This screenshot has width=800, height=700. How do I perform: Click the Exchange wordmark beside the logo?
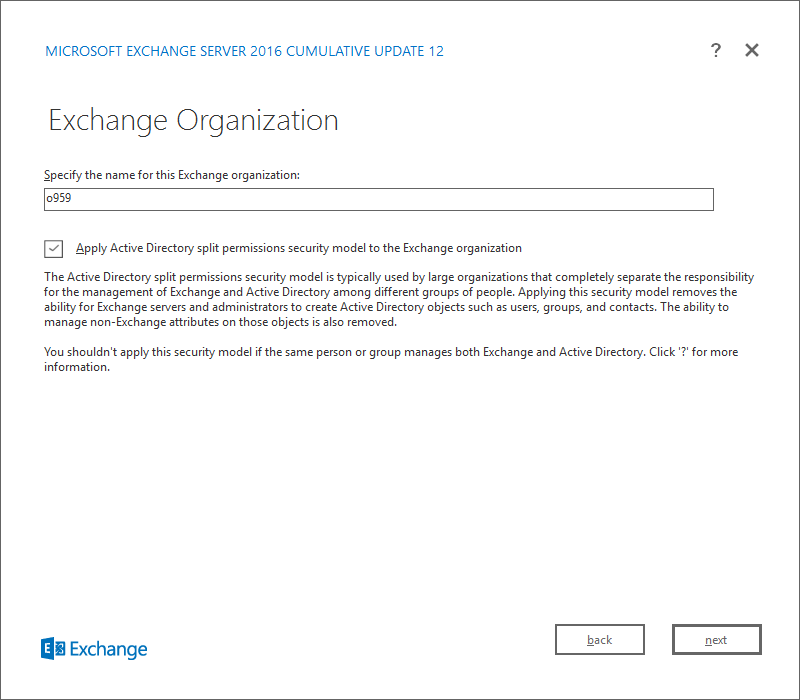(109, 649)
